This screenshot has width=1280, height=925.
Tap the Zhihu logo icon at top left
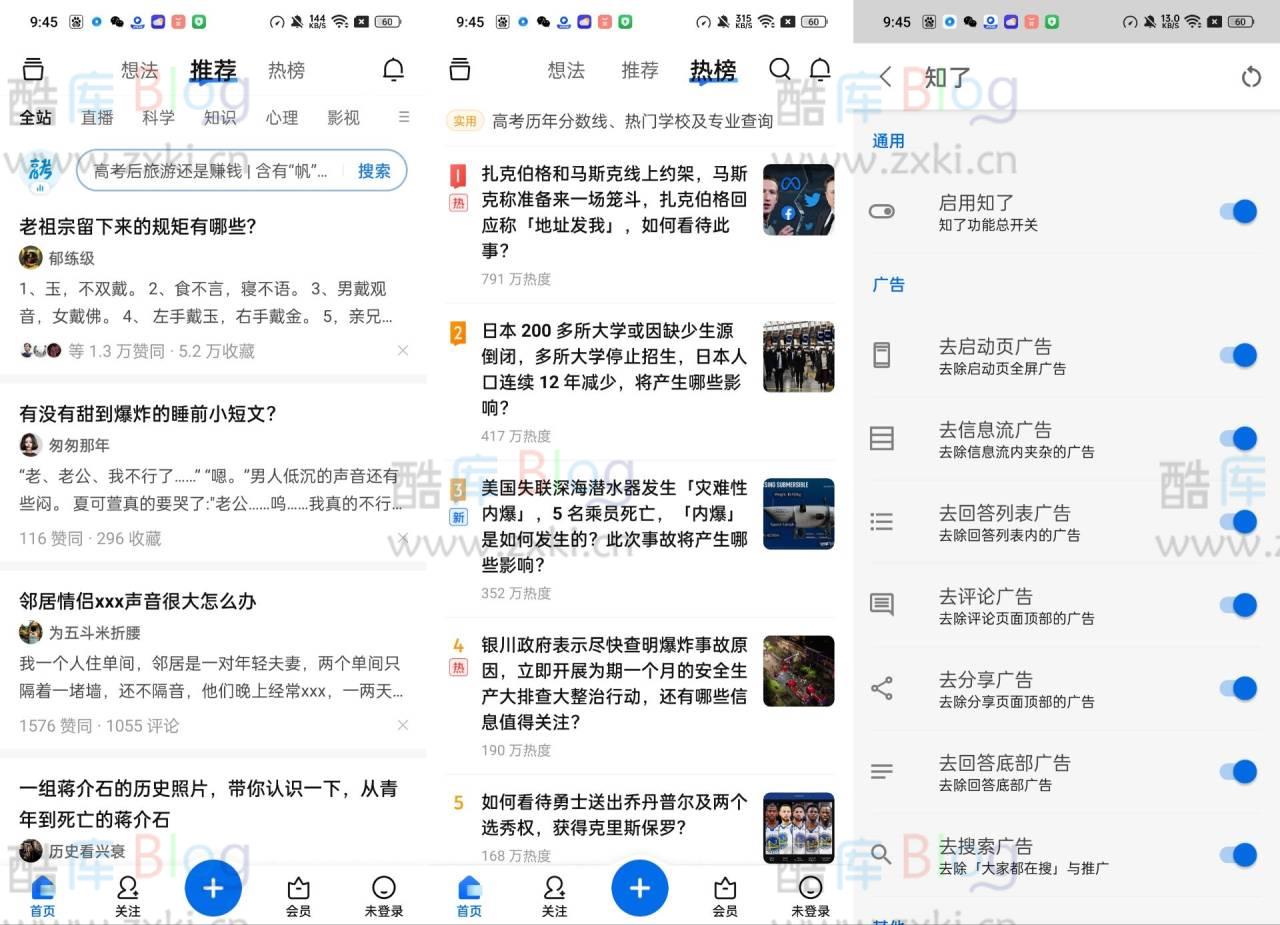33,69
